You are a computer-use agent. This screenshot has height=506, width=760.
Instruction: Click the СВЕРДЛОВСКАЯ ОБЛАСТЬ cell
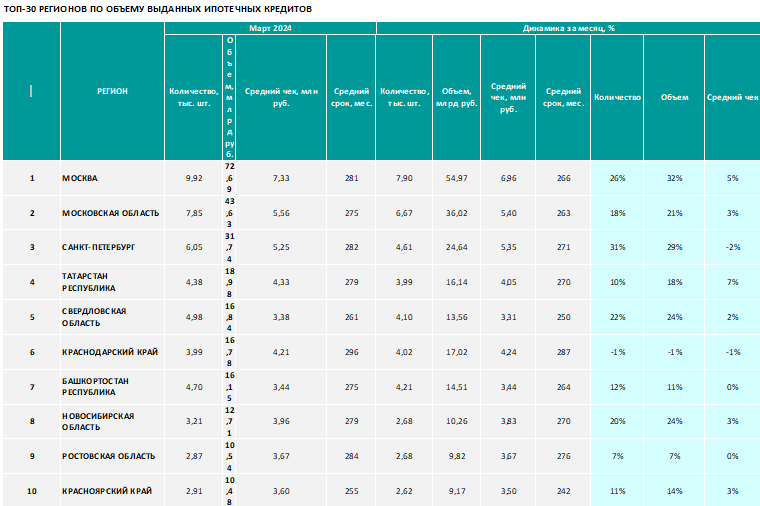pos(112,317)
